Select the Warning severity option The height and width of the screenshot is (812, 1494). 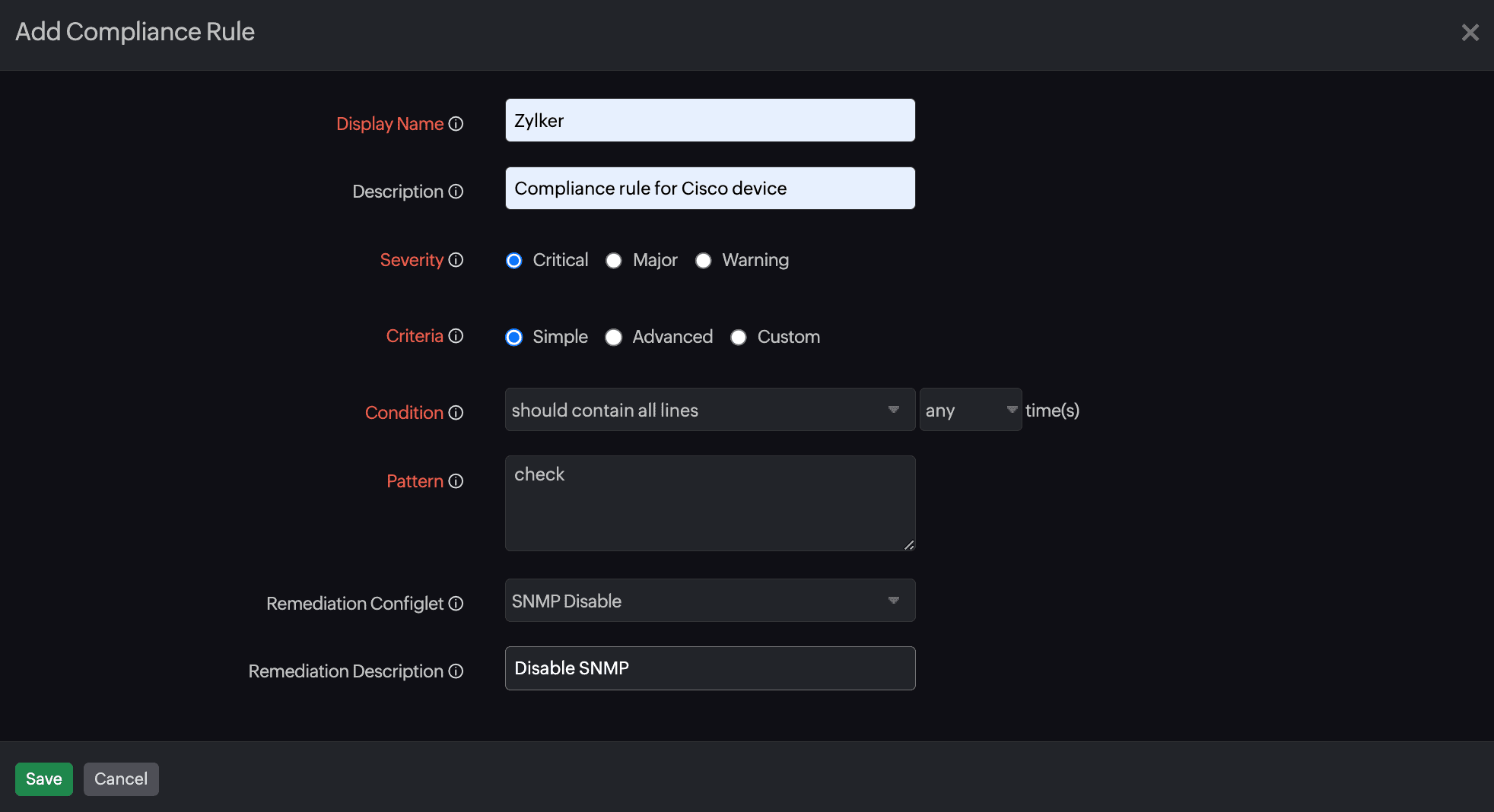(x=704, y=261)
